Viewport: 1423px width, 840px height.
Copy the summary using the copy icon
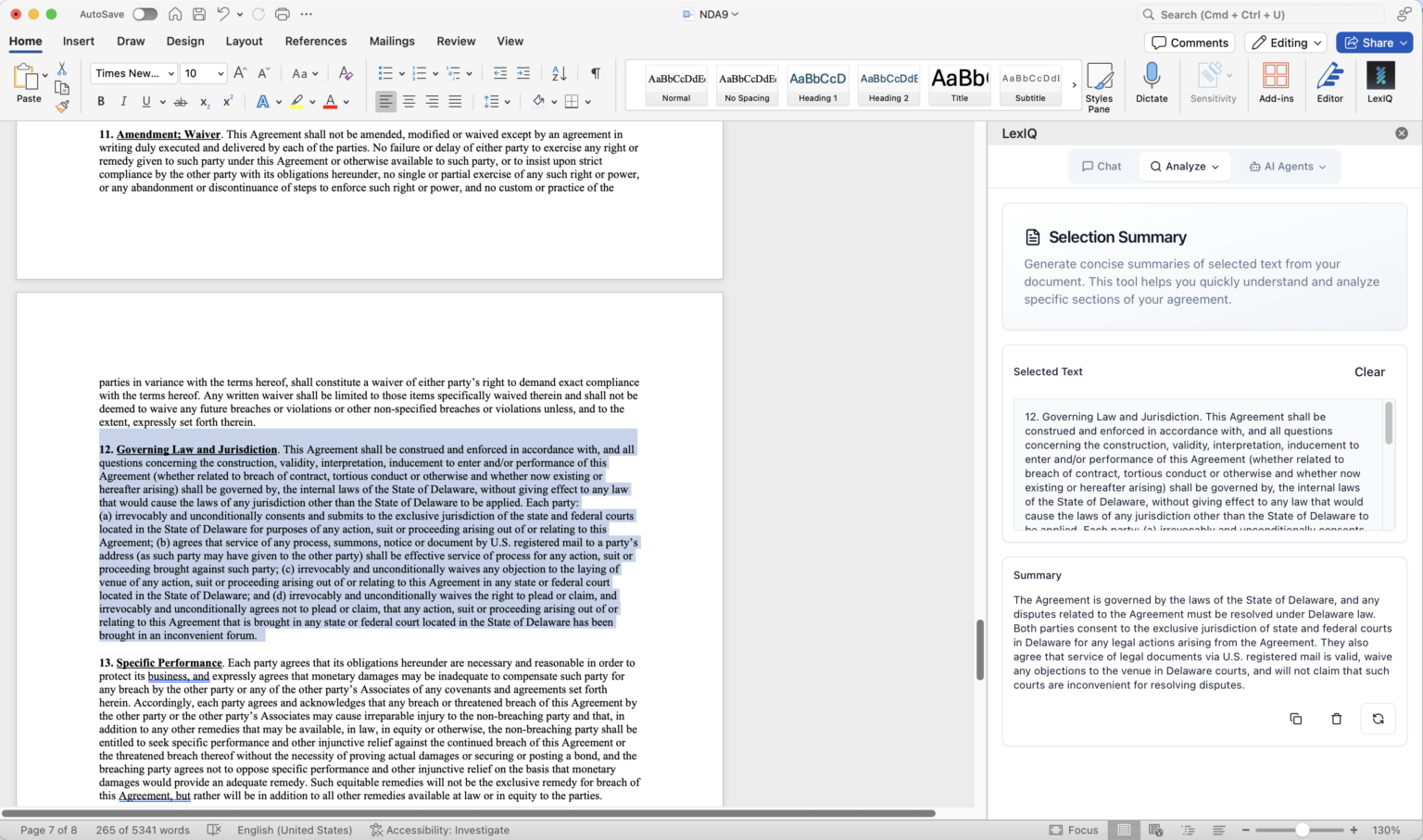[1295, 718]
